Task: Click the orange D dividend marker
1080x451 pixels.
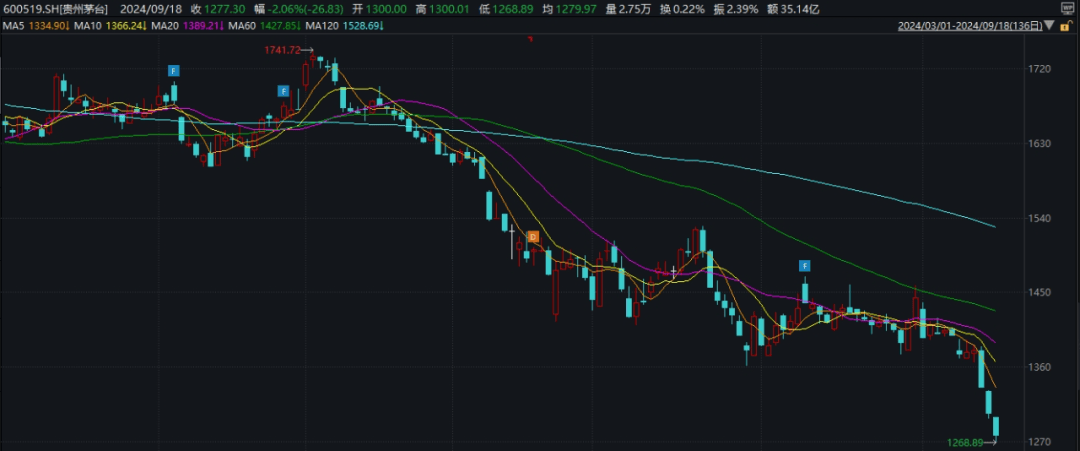Action: point(533,237)
